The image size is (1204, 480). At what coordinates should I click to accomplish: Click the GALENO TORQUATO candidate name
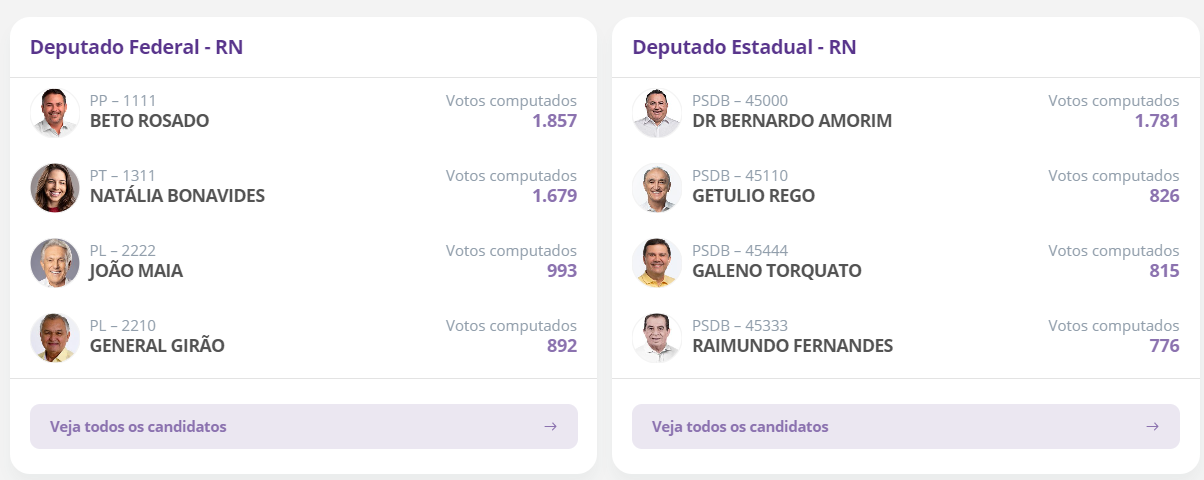coord(776,271)
